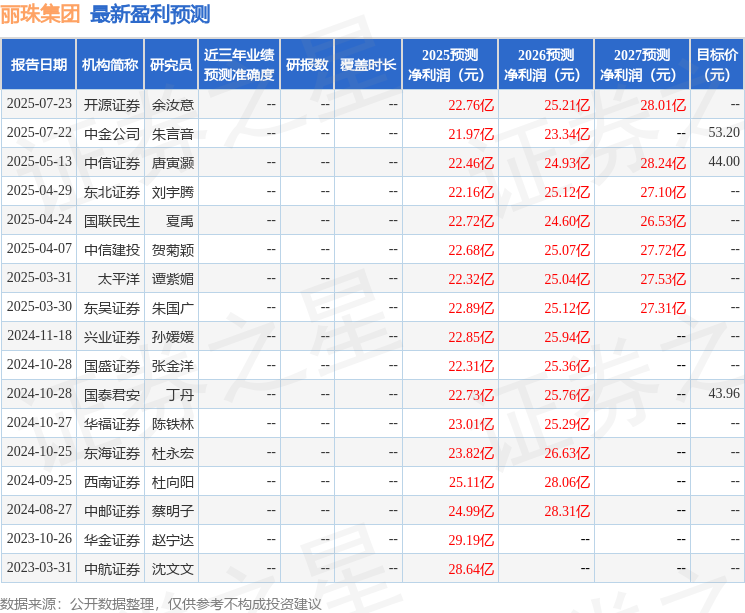Click the 28.06亿 forecast value
The image size is (745, 613).
tap(567, 482)
